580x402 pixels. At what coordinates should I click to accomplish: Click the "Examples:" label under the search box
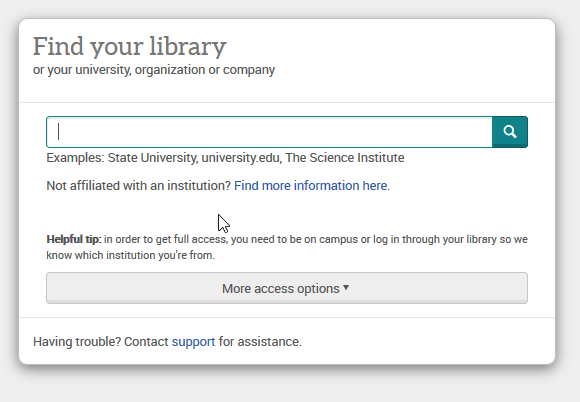75,158
